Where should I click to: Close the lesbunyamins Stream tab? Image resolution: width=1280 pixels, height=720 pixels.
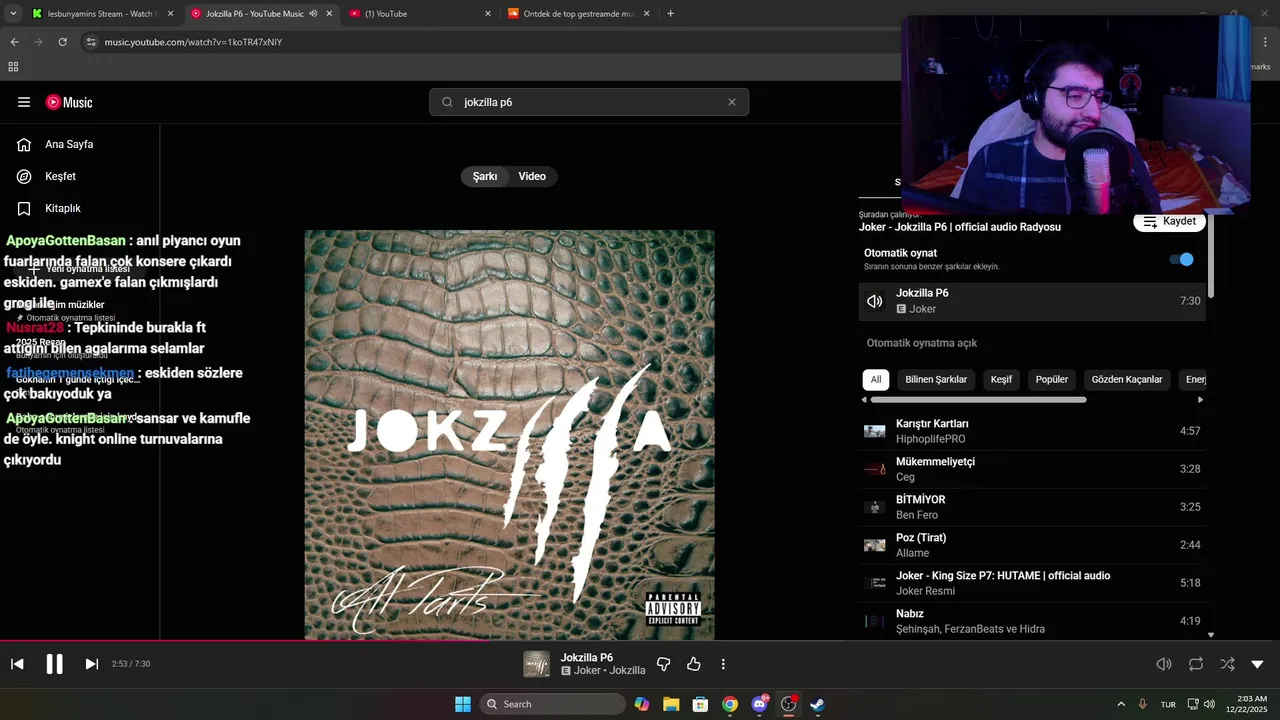(x=170, y=14)
